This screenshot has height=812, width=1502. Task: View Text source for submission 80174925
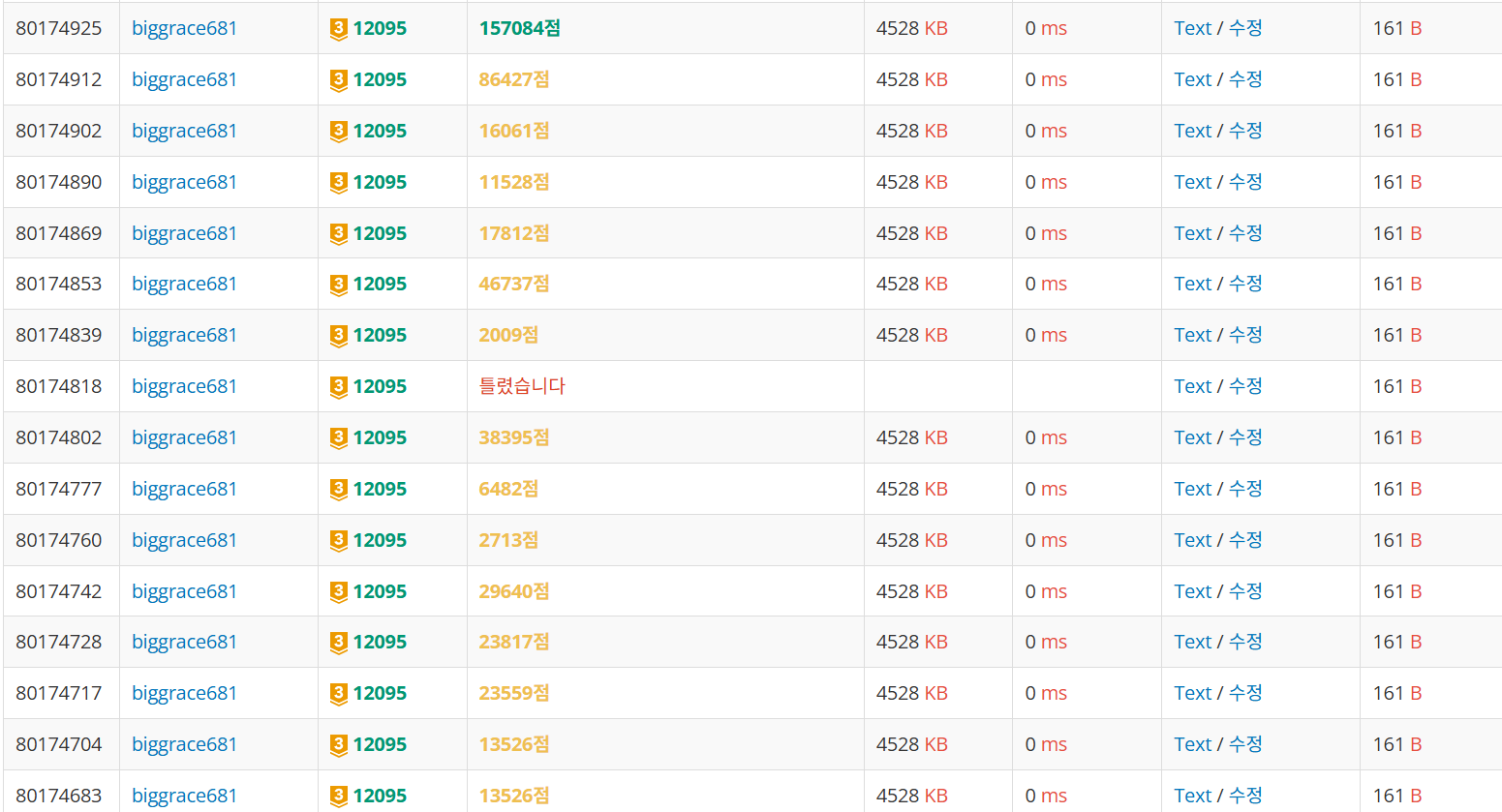click(1193, 28)
